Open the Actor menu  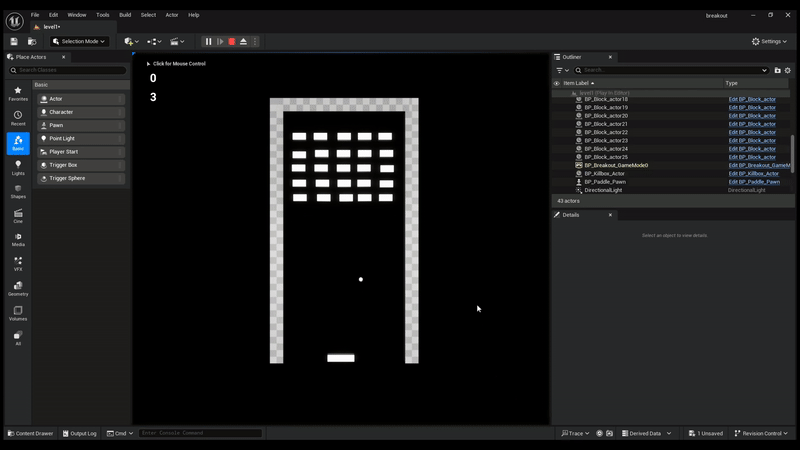click(172, 15)
